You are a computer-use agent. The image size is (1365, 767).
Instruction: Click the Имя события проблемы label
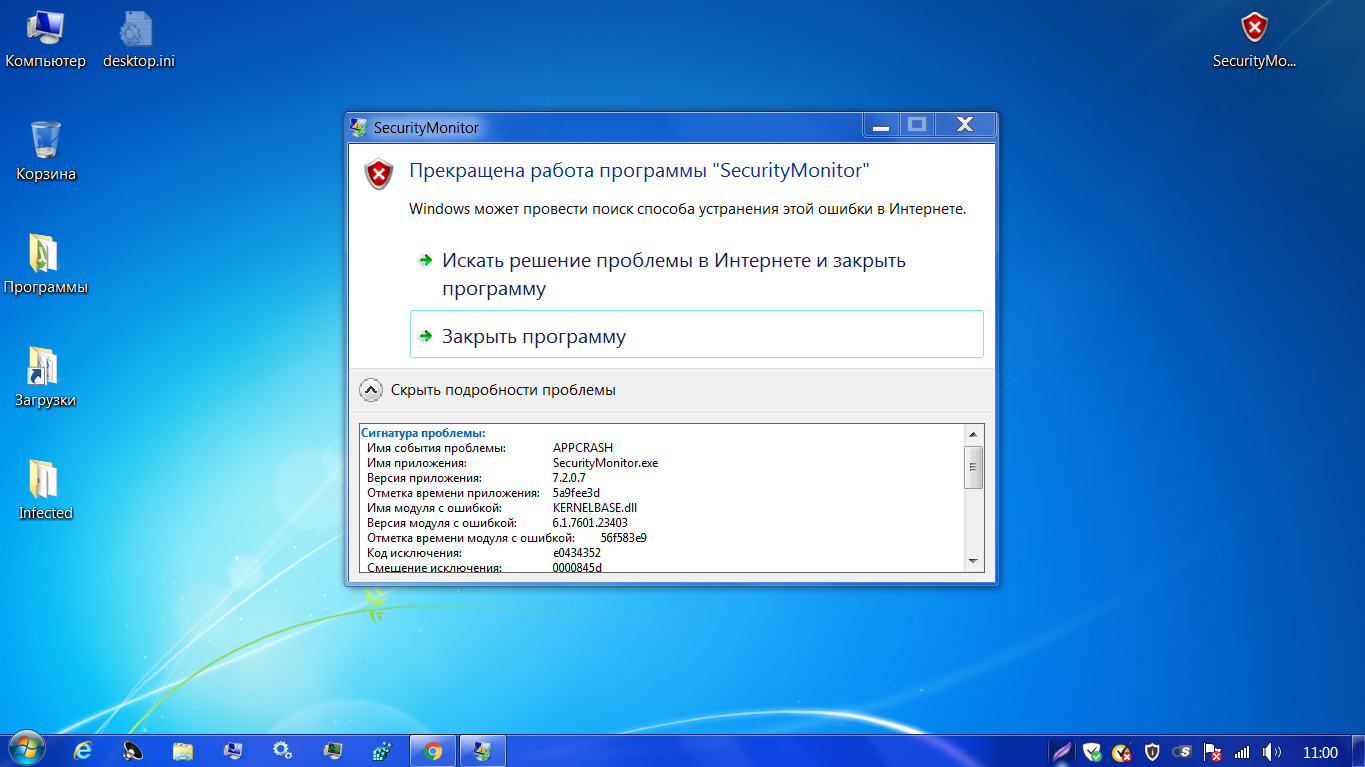click(x=436, y=448)
